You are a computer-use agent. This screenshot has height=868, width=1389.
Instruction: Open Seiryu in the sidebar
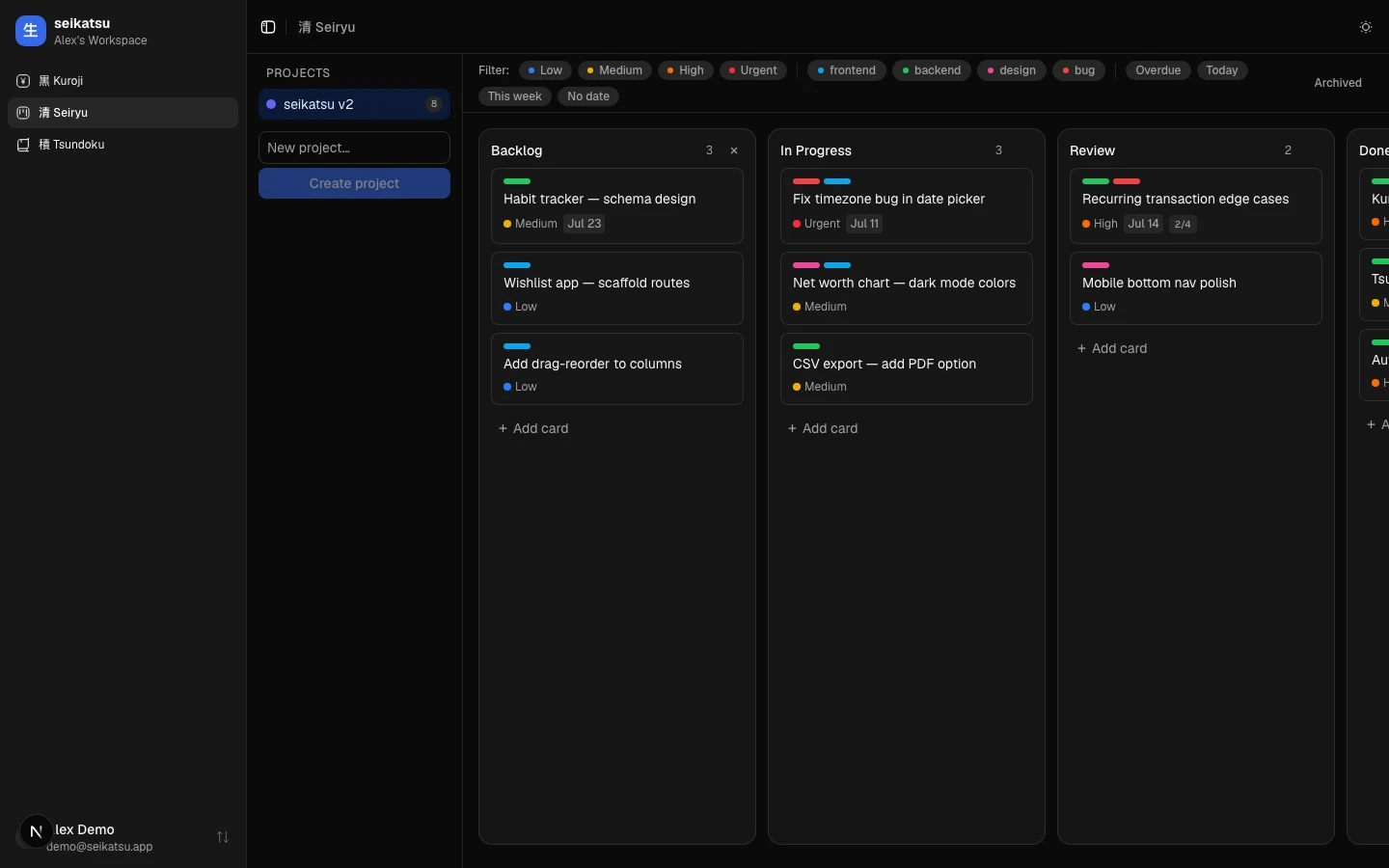click(x=123, y=113)
